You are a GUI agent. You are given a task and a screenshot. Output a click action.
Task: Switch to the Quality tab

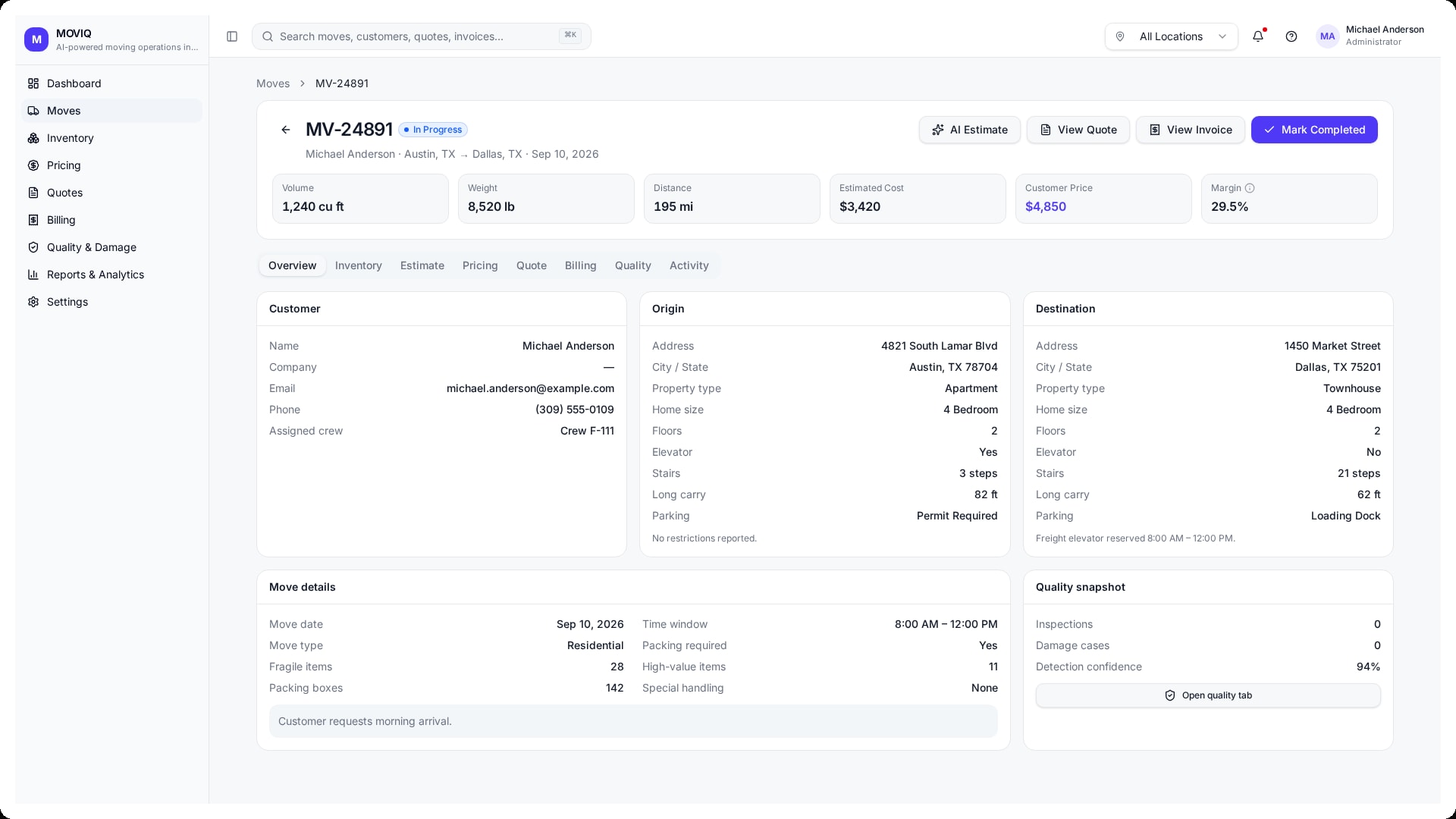633,265
